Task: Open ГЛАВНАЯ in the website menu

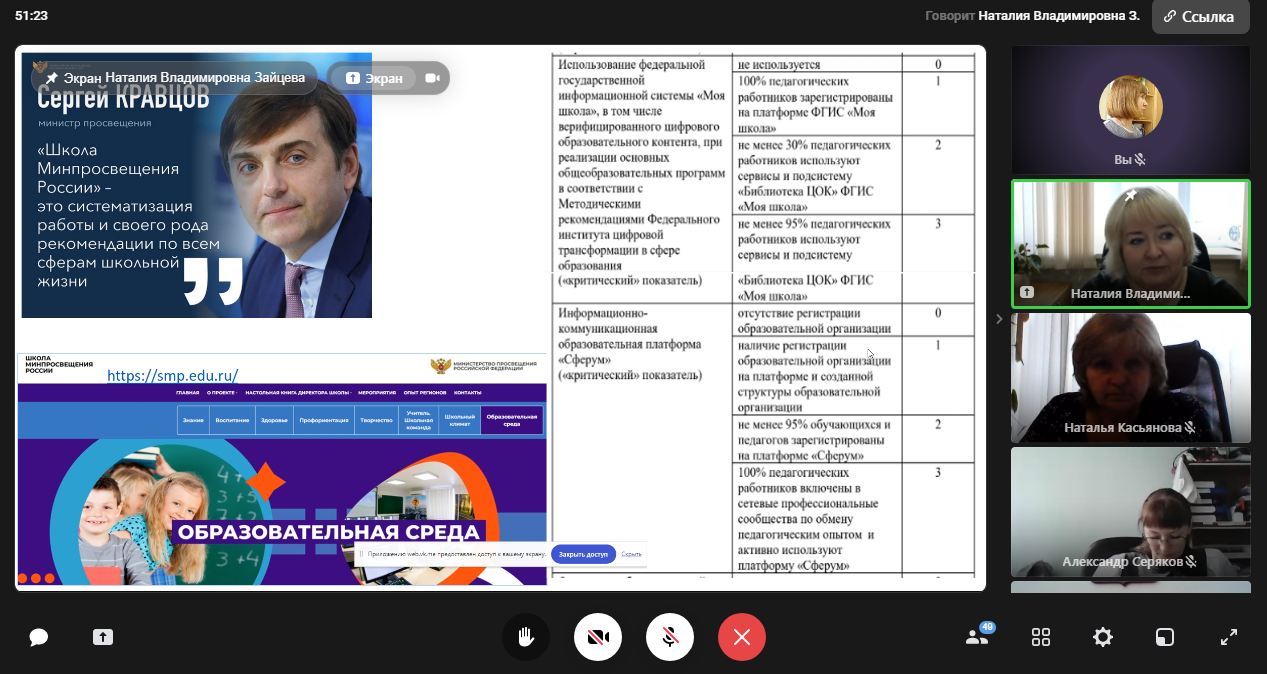Action: pos(187,393)
